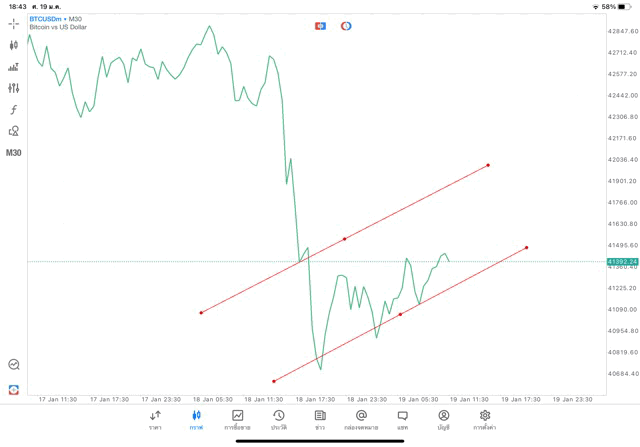The image size is (640, 447).
Task: Tap the chart search analysis icon
Action: pyautogui.click(x=14, y=365)
